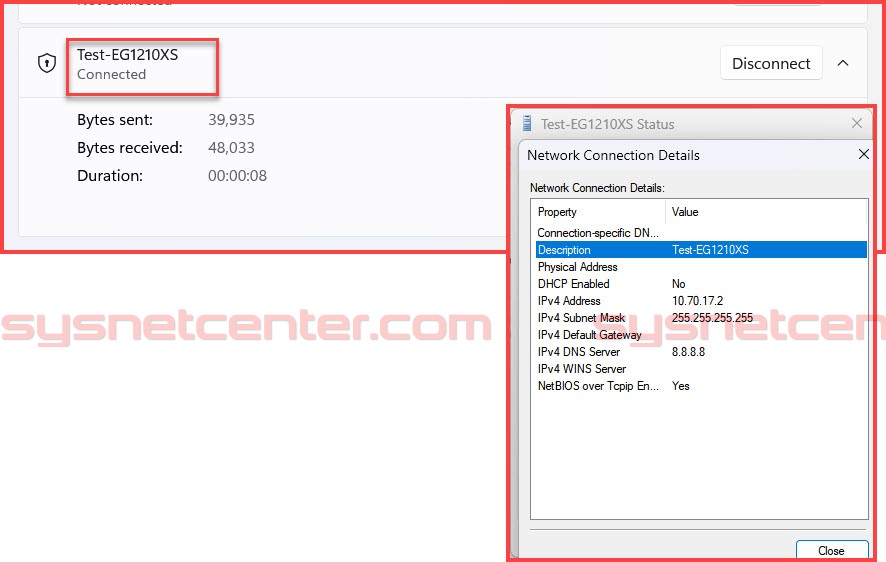Select the IPv4 Subnet Mask row

(701, 317)
